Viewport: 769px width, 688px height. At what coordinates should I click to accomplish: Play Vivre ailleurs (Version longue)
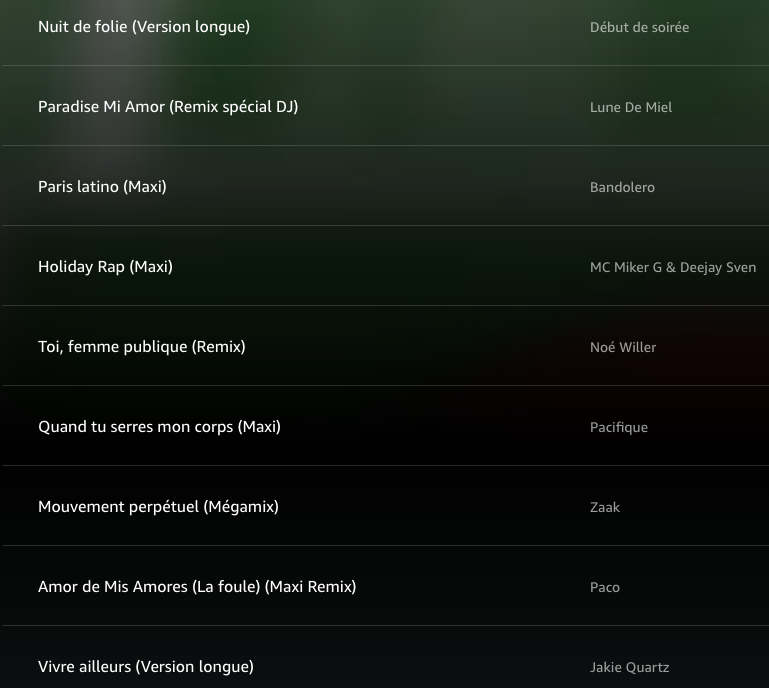(x=145, y=667)
